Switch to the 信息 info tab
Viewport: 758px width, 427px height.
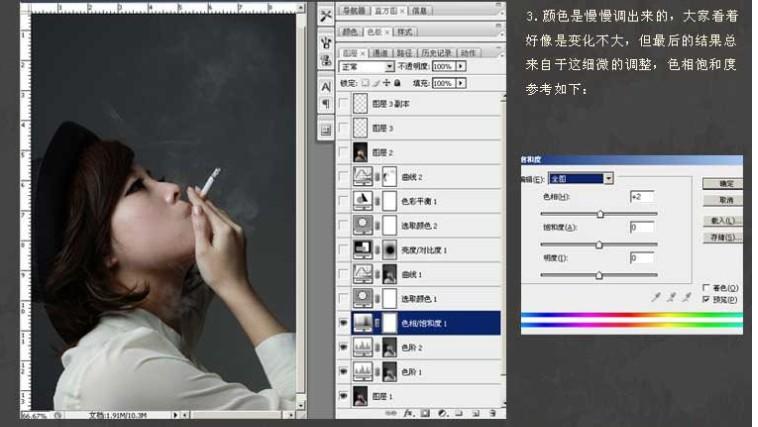[420, 11]
